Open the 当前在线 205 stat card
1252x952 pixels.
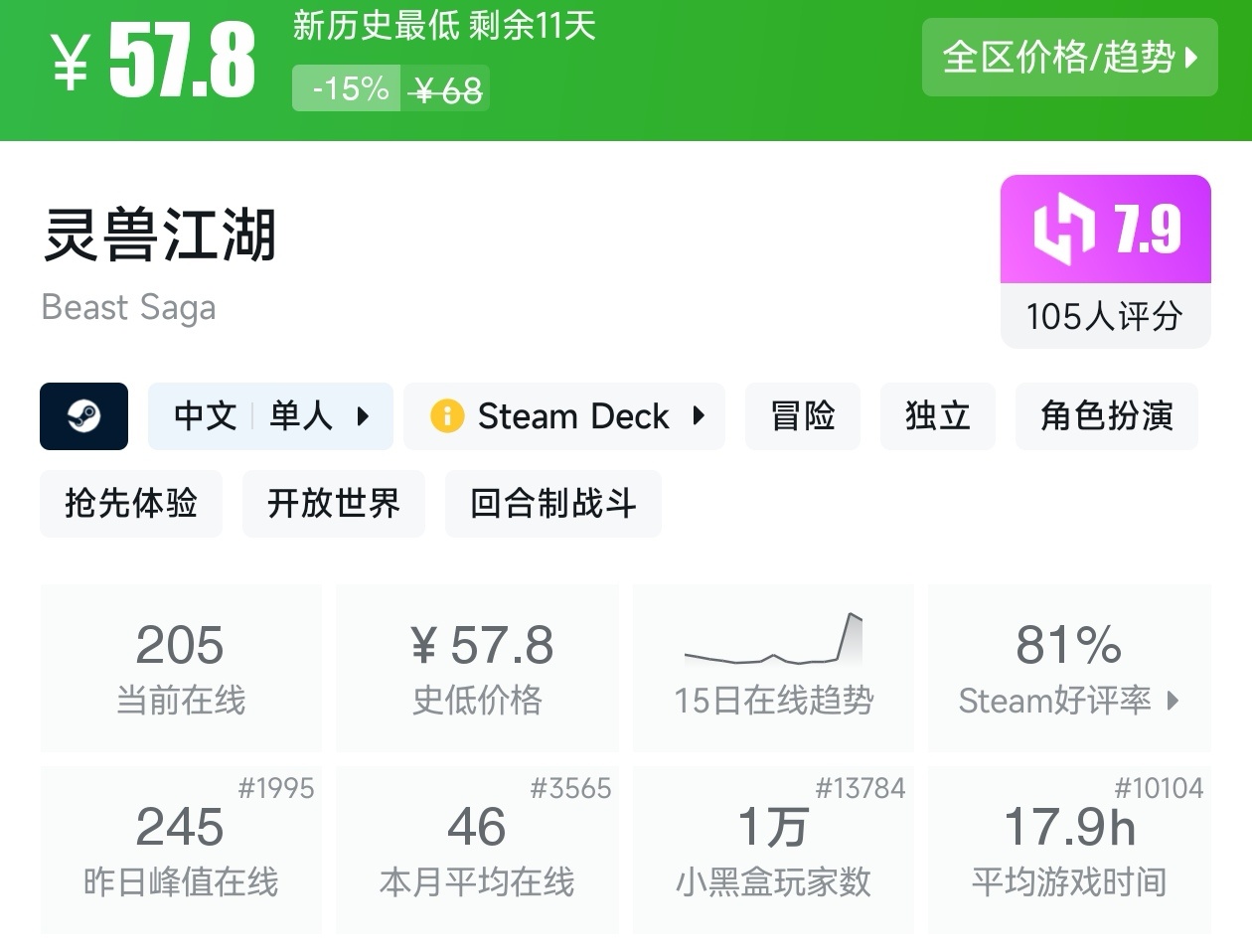pyautogui.click(x=181, y=668)
